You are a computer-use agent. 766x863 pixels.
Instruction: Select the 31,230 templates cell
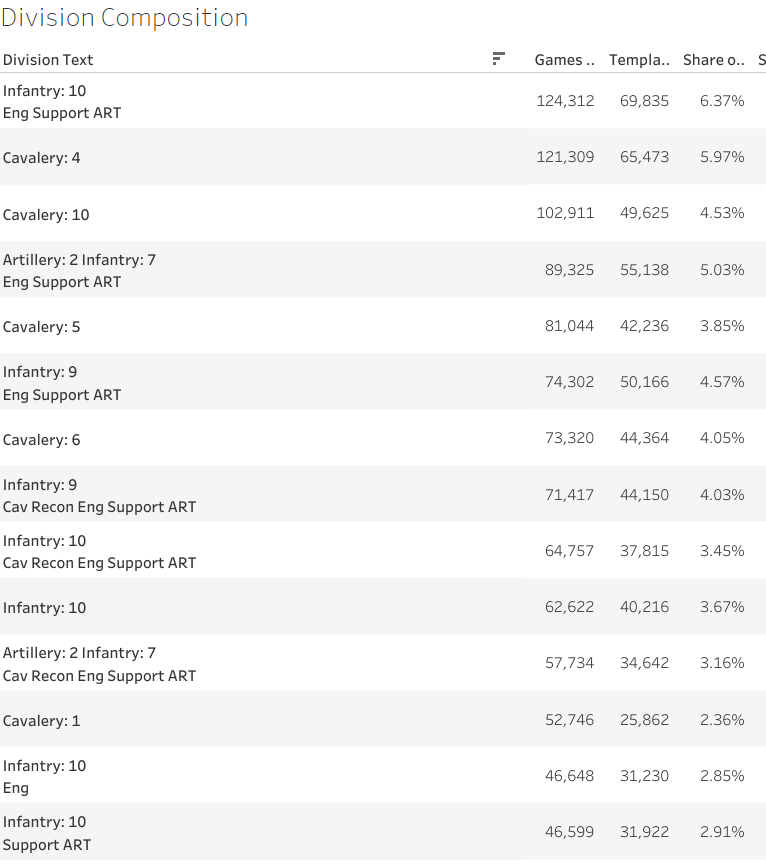[644, 776]
